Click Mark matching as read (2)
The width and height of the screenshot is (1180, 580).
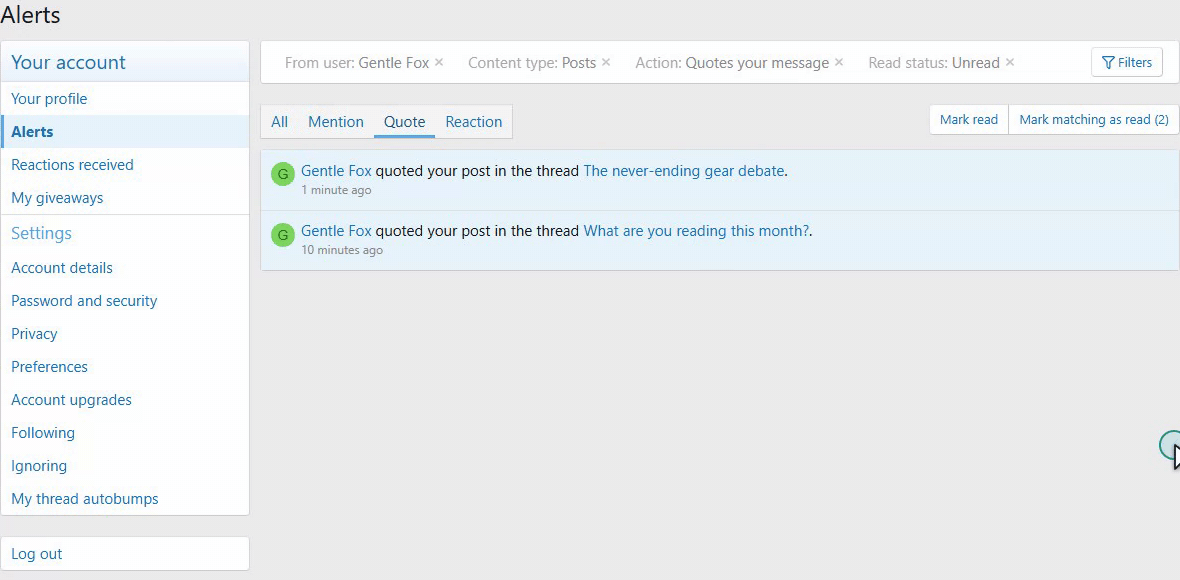pyautogui.click(x=1093, y=120)
